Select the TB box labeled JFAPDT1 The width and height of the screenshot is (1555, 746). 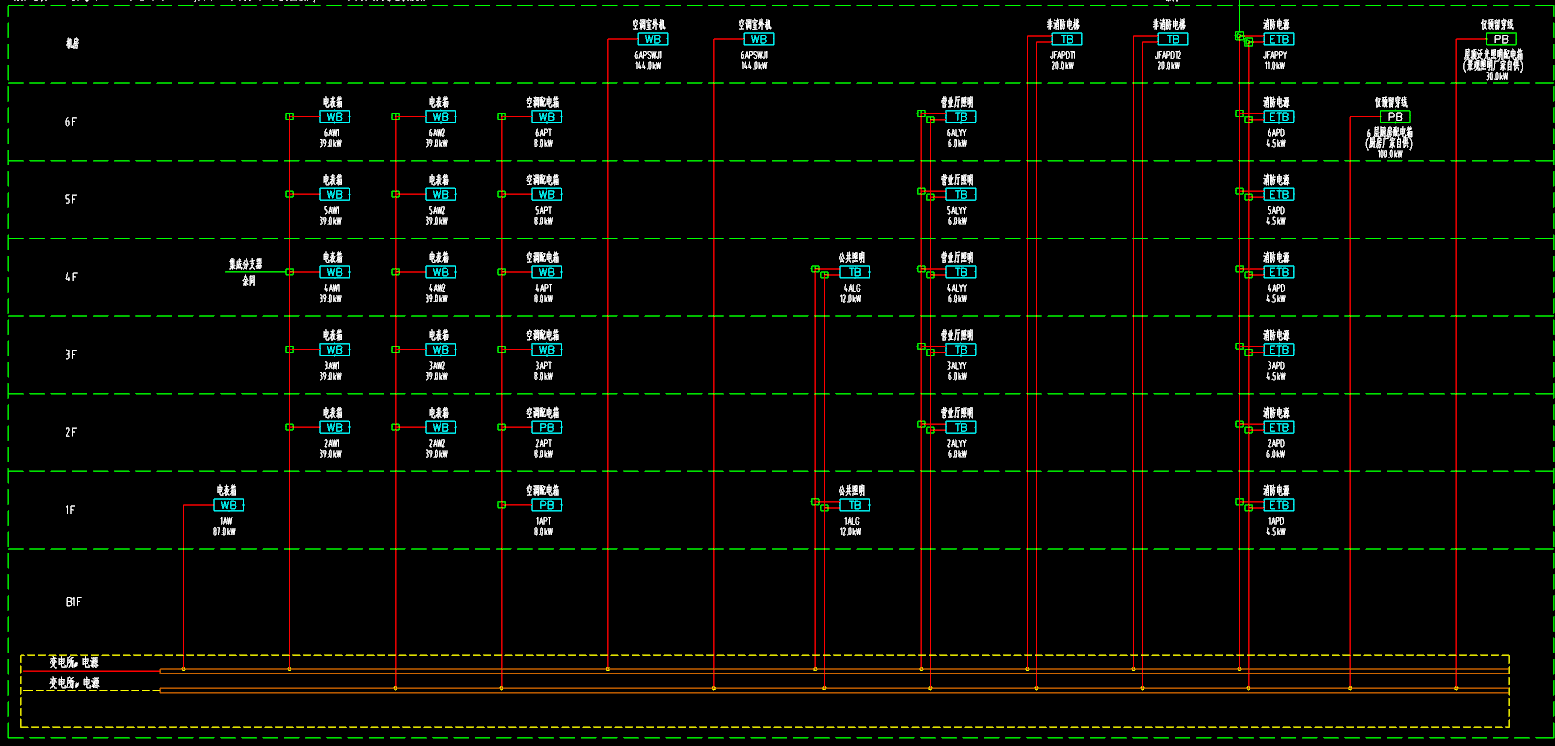[1067, 39]
